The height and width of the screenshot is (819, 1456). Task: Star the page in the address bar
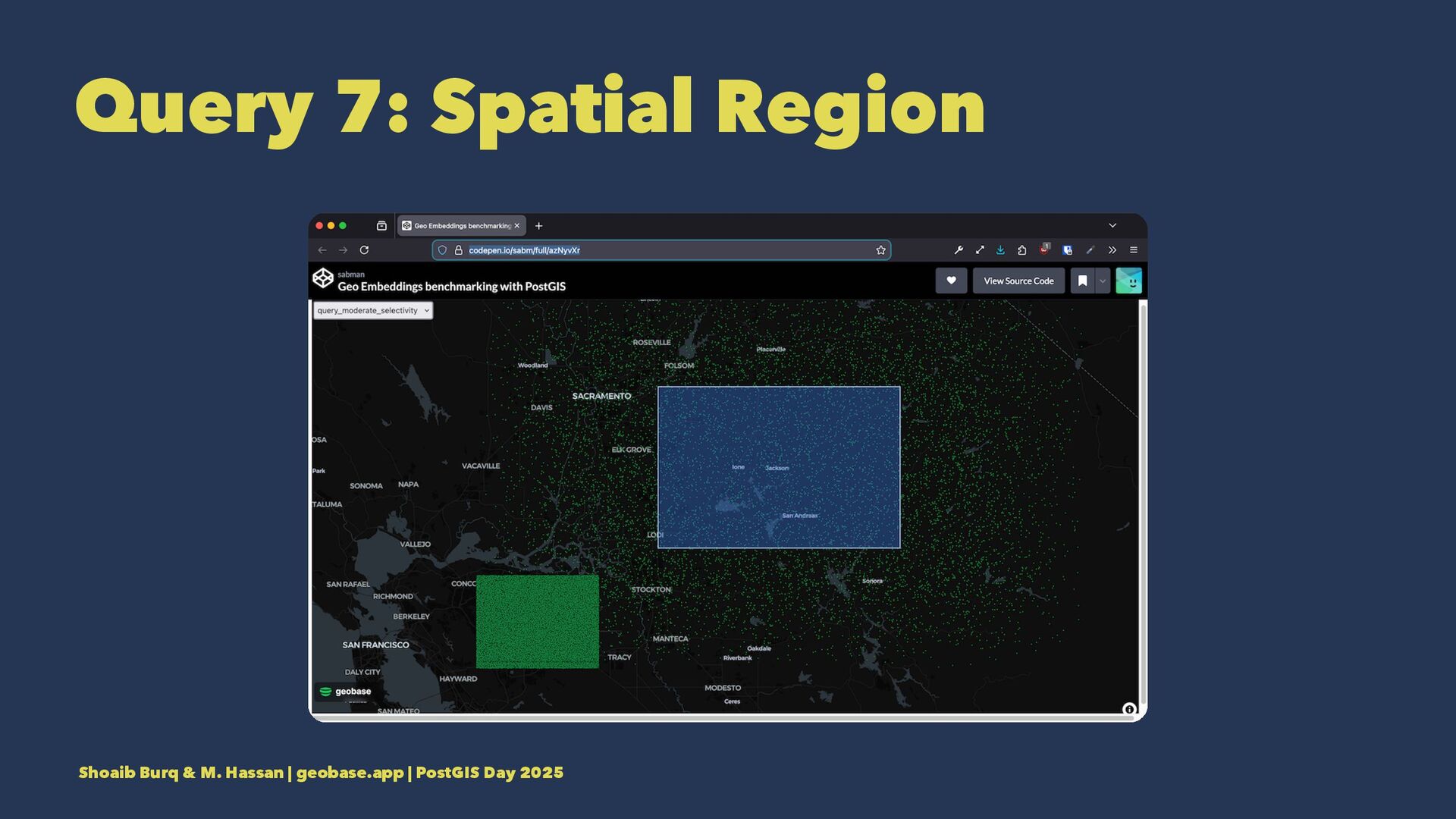pos(880,250)
